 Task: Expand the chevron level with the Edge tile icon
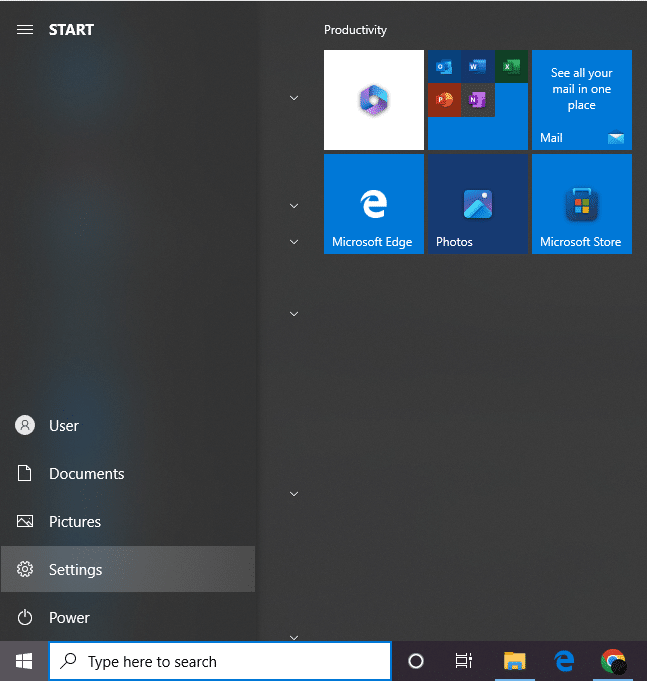(294, 206)
